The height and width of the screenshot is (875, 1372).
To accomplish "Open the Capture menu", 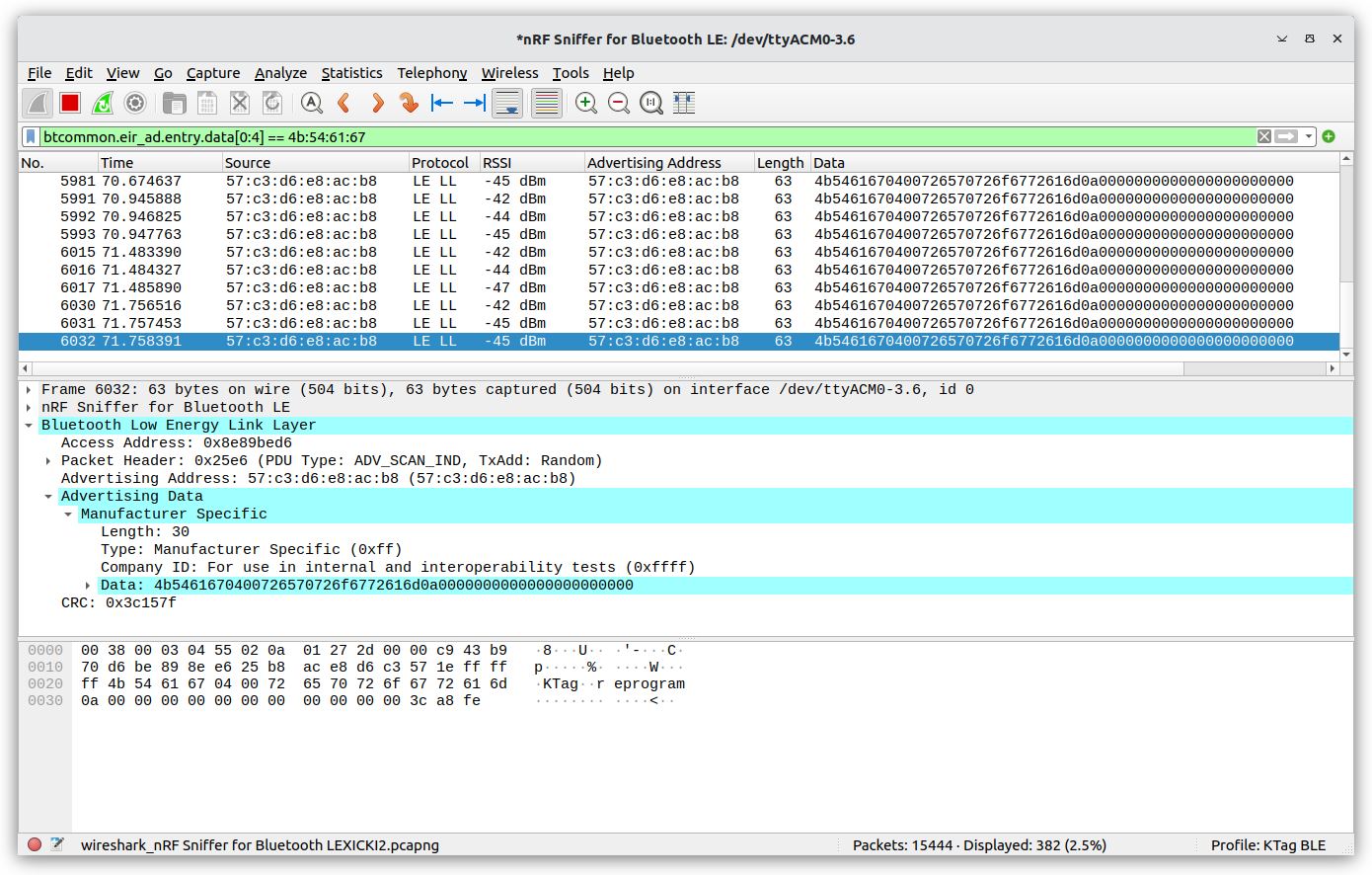I will pyautogui.click(x=213, y=73).
